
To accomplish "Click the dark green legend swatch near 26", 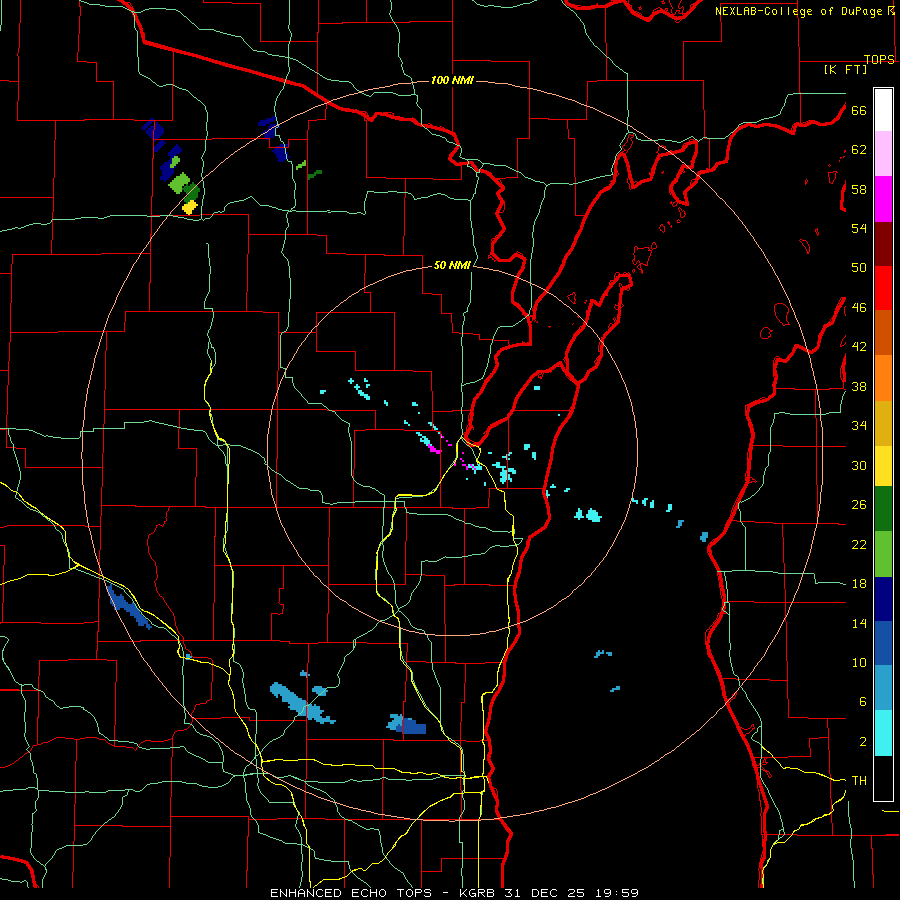I will point(883,509).
